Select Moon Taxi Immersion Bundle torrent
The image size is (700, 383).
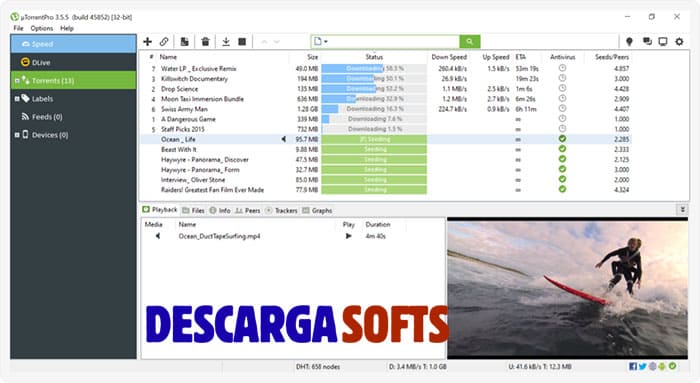click(x=202, y=99)
